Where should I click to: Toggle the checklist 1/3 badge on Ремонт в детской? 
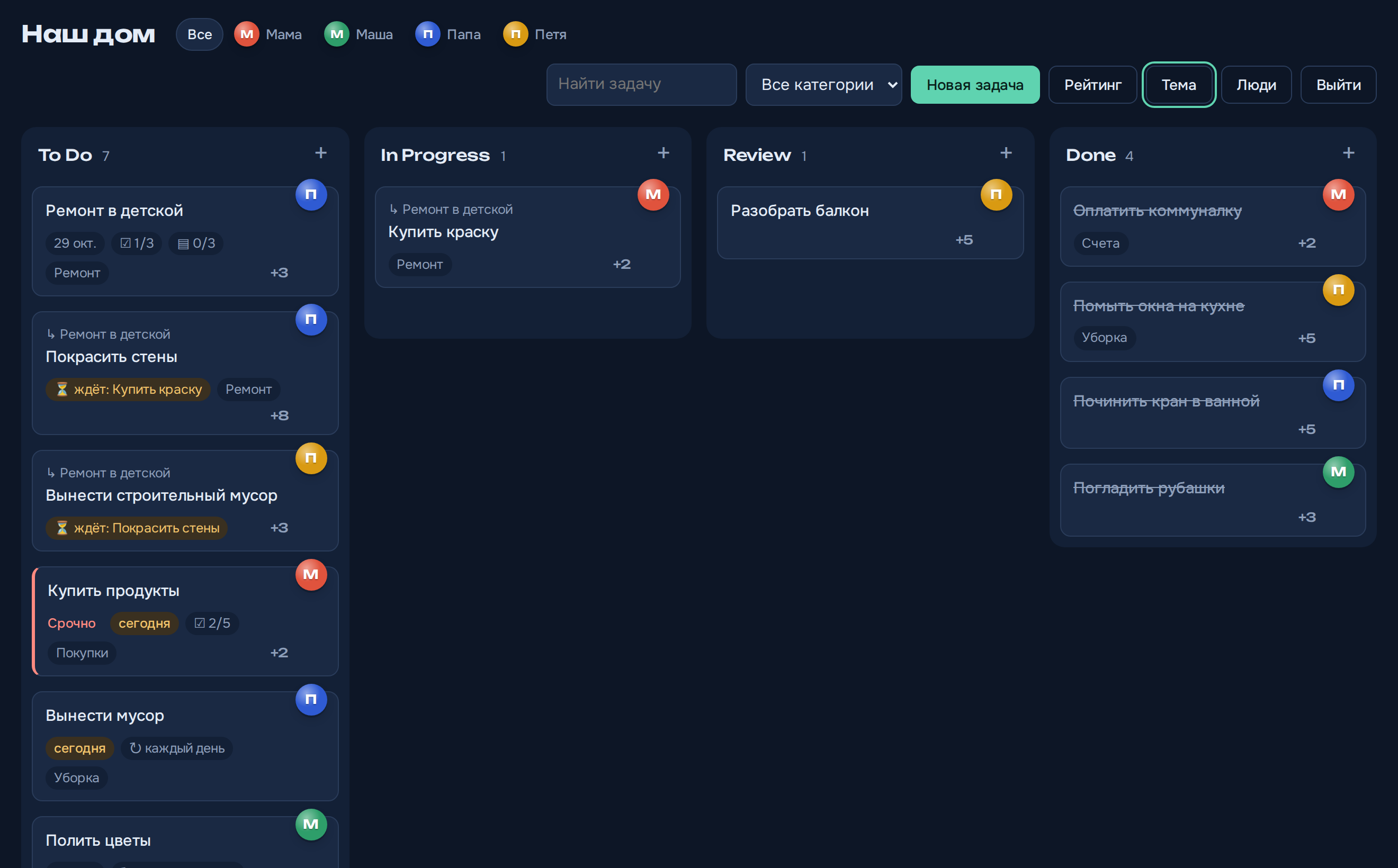tap(137, 243)
